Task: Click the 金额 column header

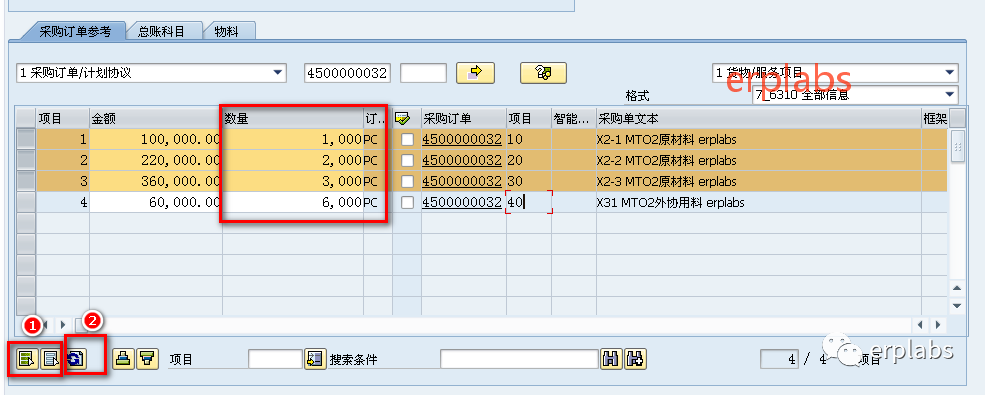Action: pyautogui.click(x=156, y=118)
